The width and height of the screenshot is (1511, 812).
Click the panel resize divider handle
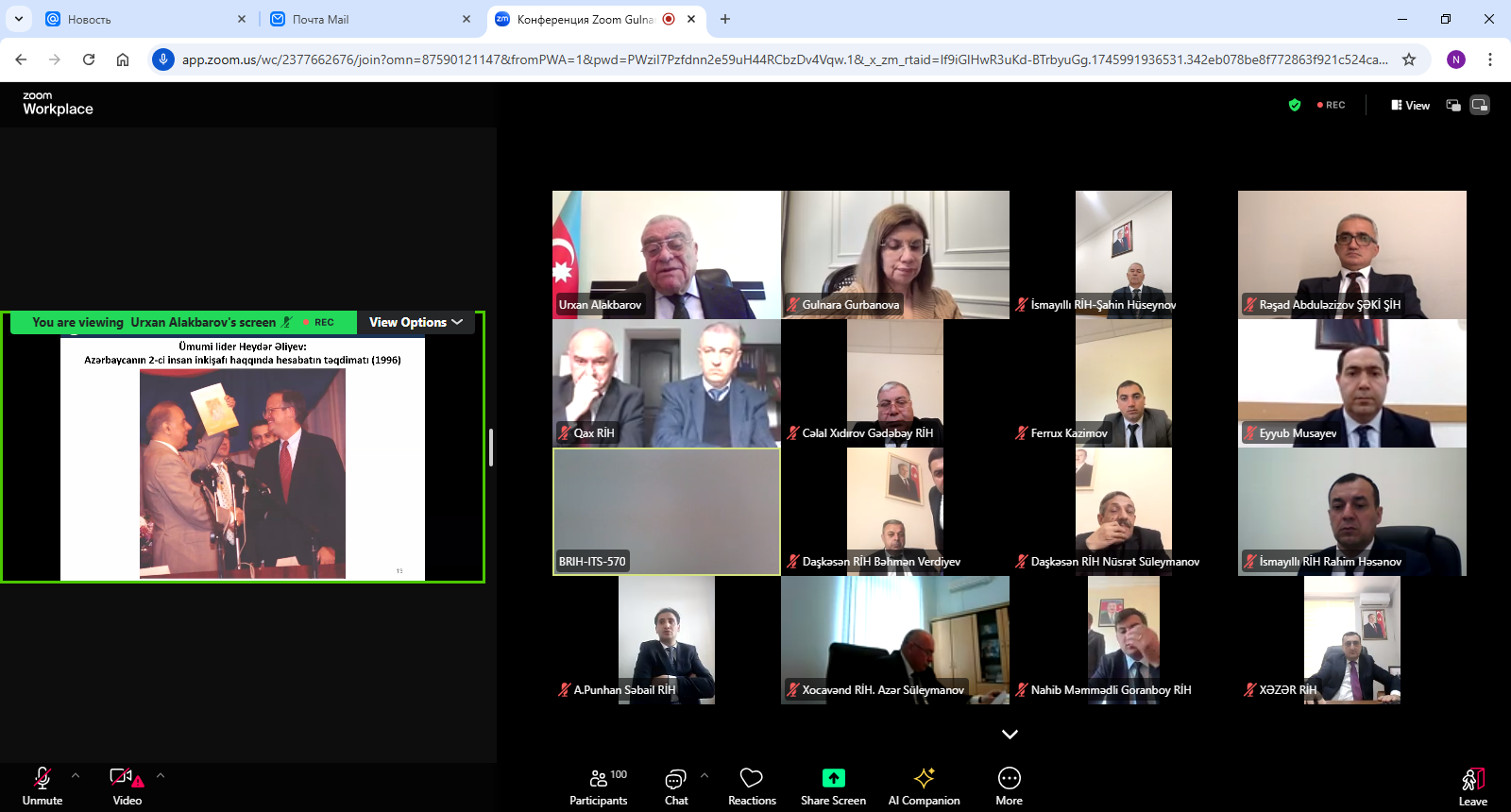click(x=491, y=447)
